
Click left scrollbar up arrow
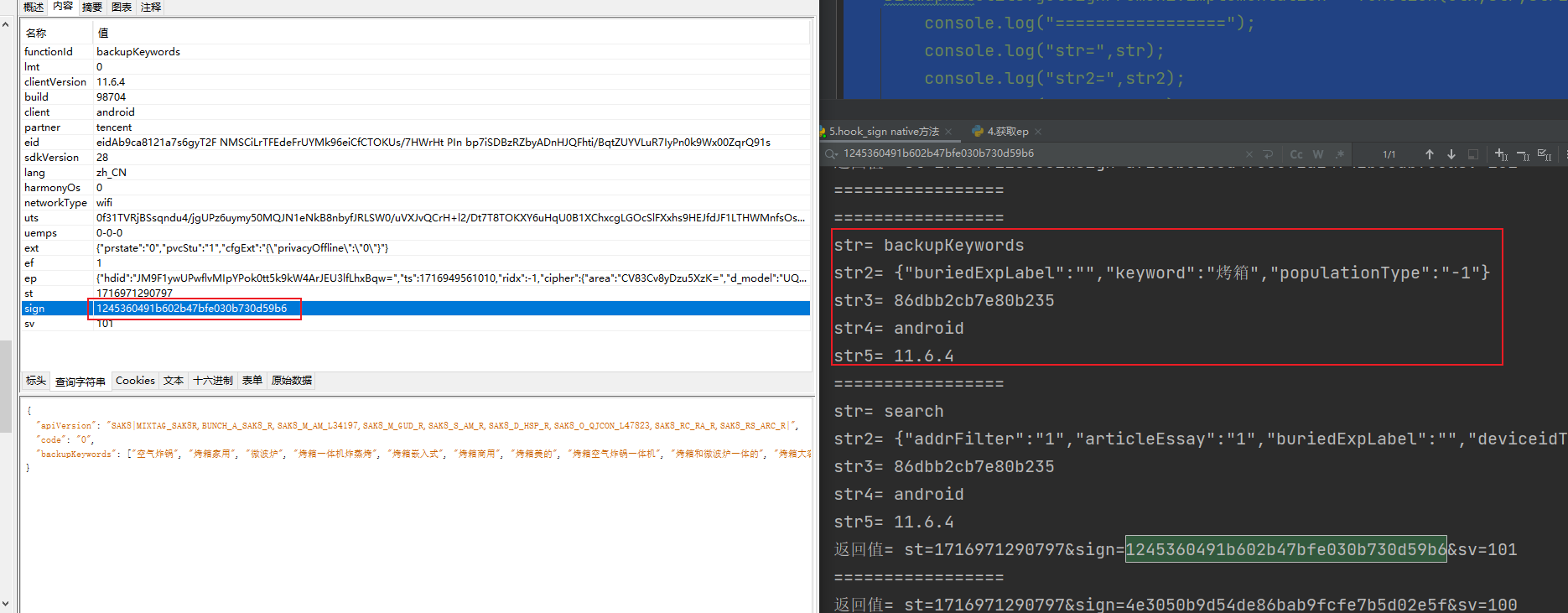tap(6, 25)
